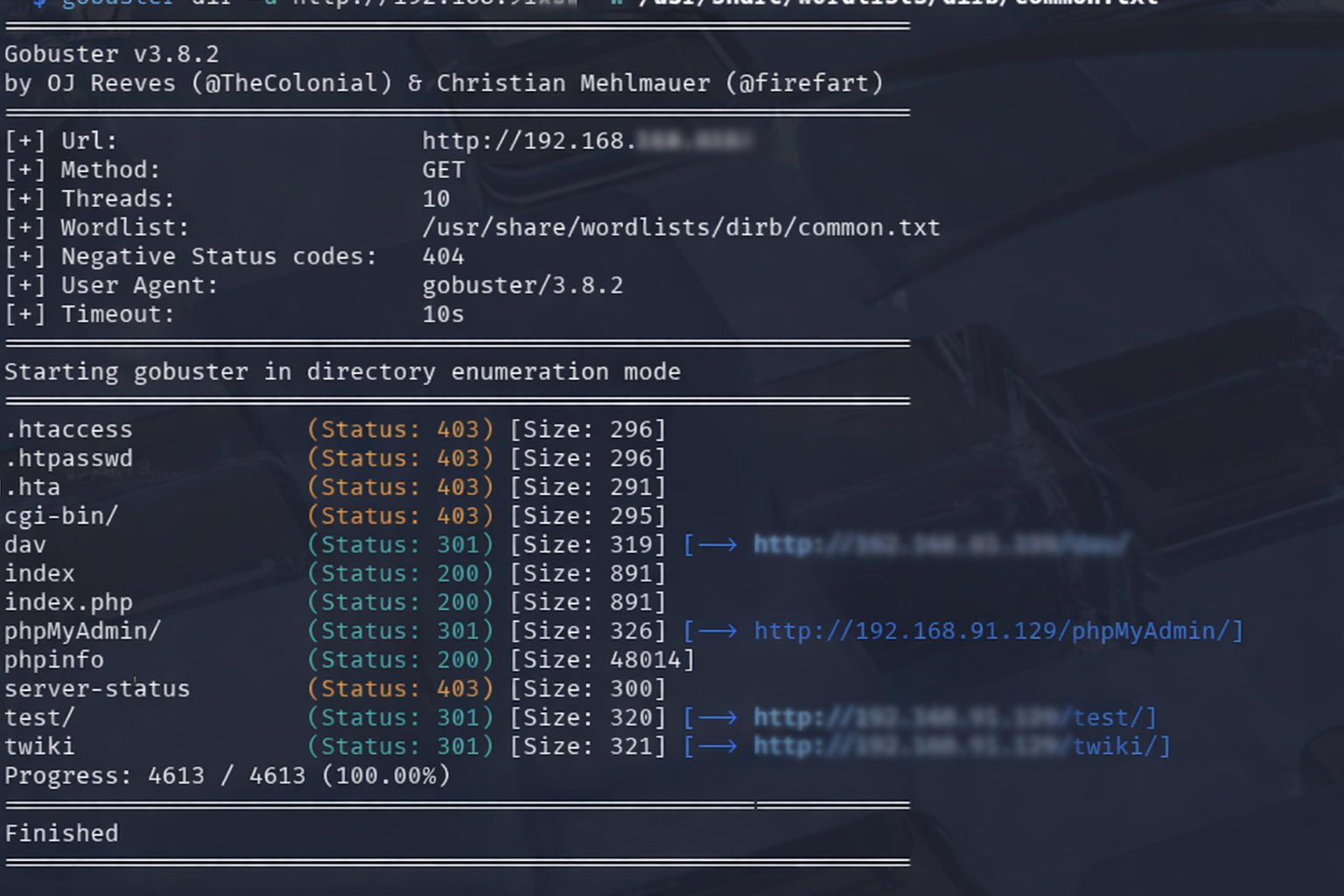Click the wordlist path /usr/share/wordlists/dirb/common.txt

681,227
